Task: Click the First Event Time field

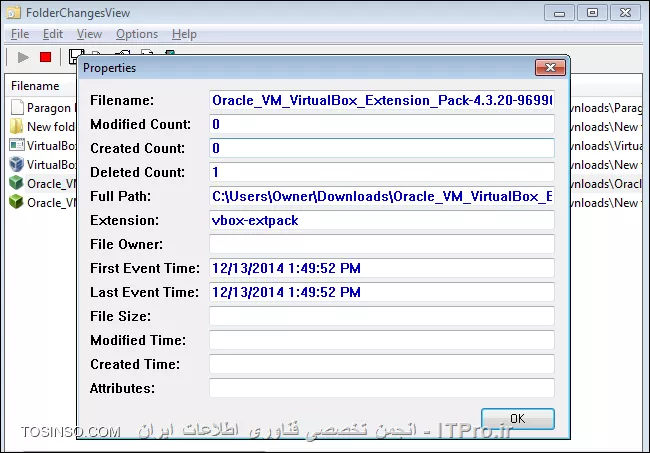Action: coord(382,268)
